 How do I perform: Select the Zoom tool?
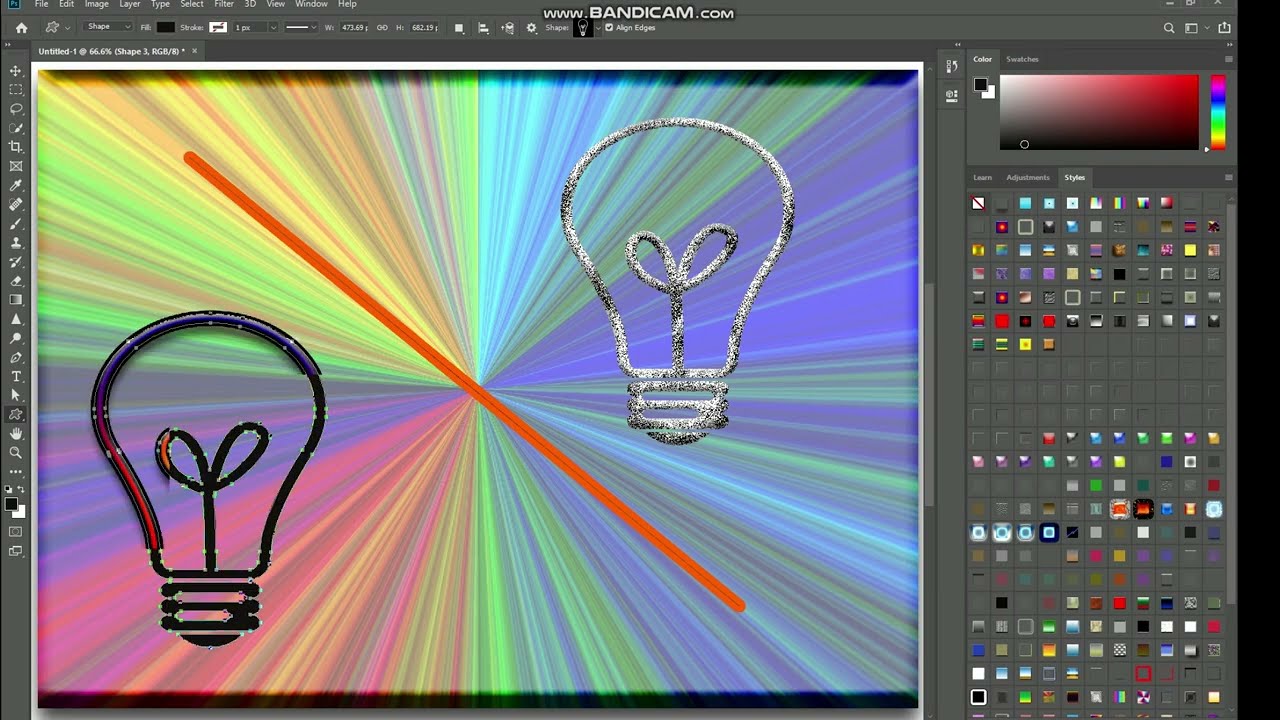pyautogui.click(x=16, y=453)
